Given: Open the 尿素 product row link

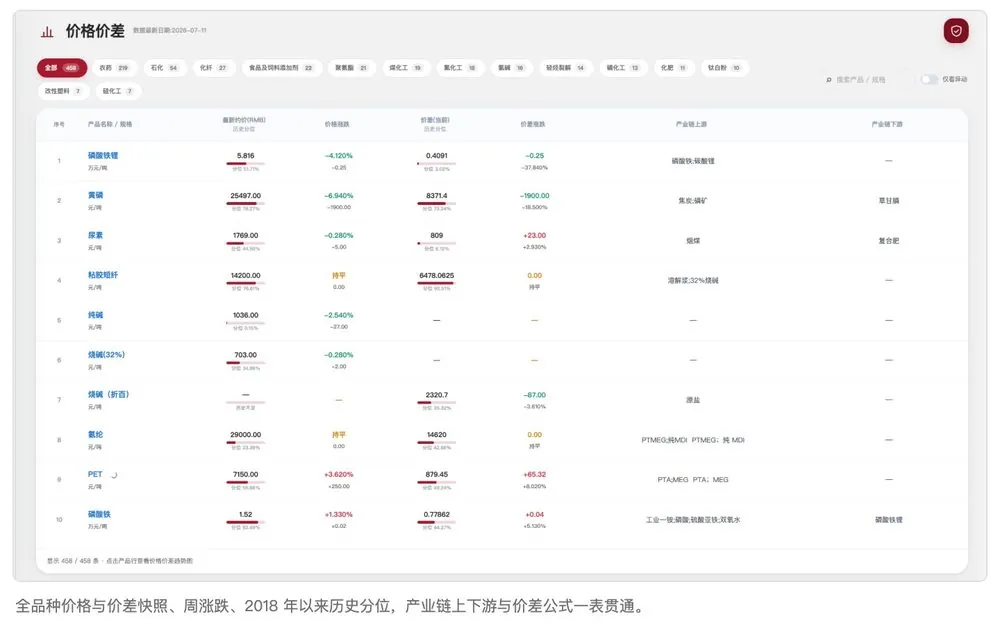Looking at the screenshot, I should pos(95,235).
